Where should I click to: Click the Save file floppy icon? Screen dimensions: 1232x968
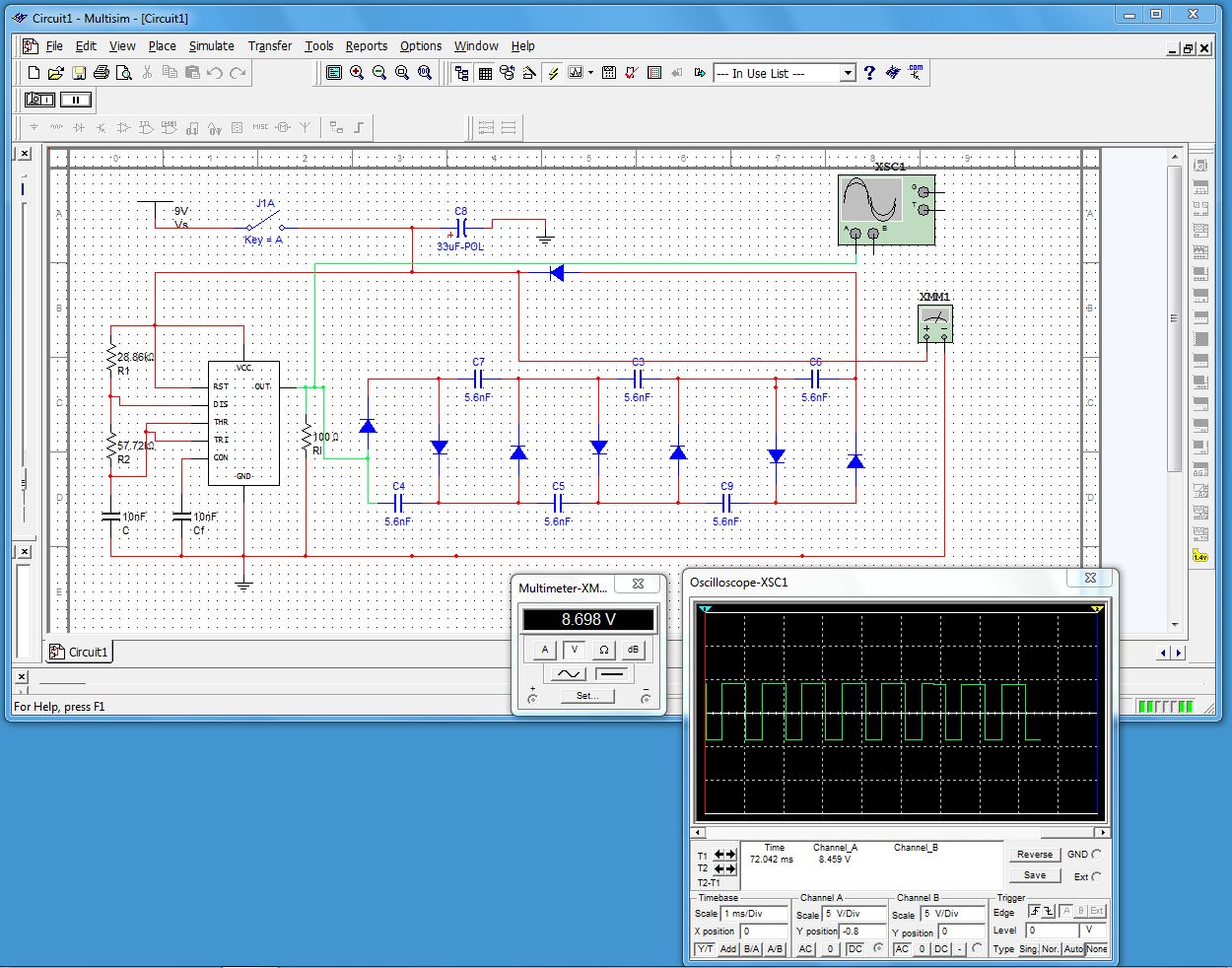coord(79,73)
